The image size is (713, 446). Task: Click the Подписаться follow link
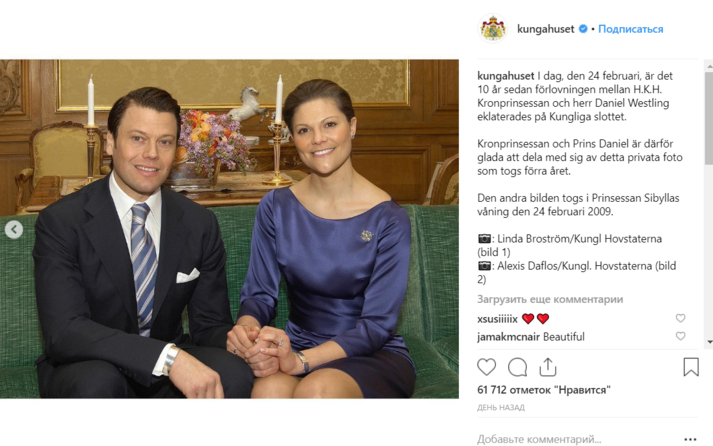point(630,29)
